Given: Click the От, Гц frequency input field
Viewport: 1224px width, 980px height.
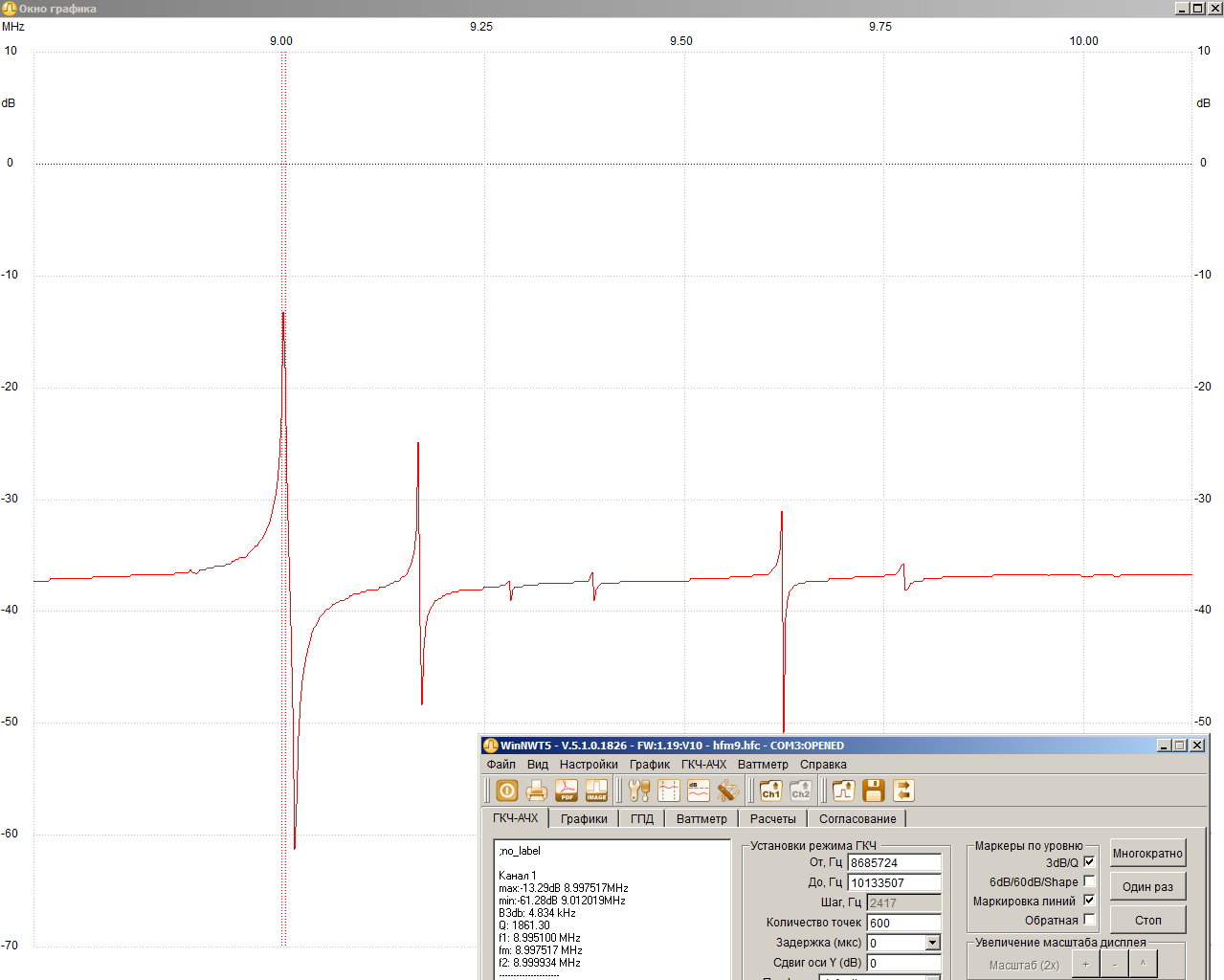Looking at the screenshot, I should [894, 863].
